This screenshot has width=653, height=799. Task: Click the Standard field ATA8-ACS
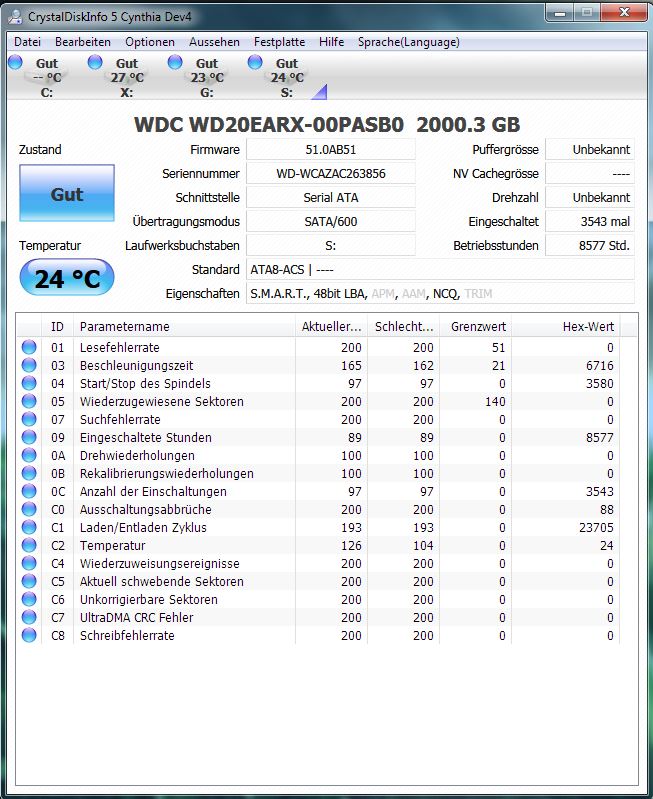pos(440,270)
